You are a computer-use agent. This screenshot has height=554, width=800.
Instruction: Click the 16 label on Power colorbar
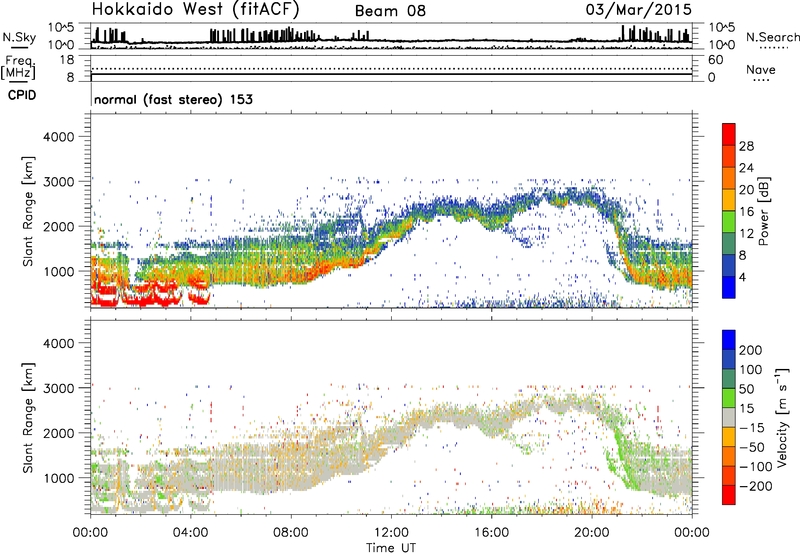[746, 212]
